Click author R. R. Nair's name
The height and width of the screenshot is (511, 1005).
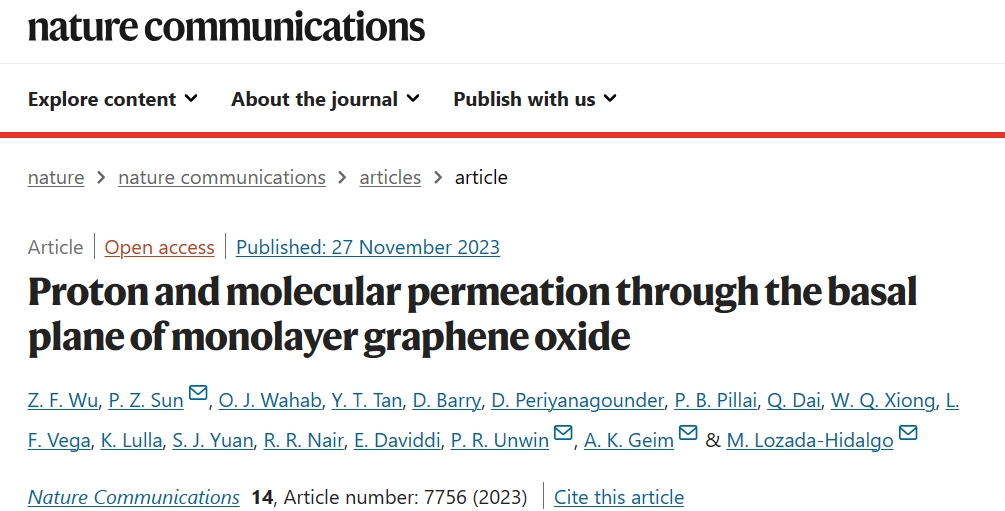(303, 440)
